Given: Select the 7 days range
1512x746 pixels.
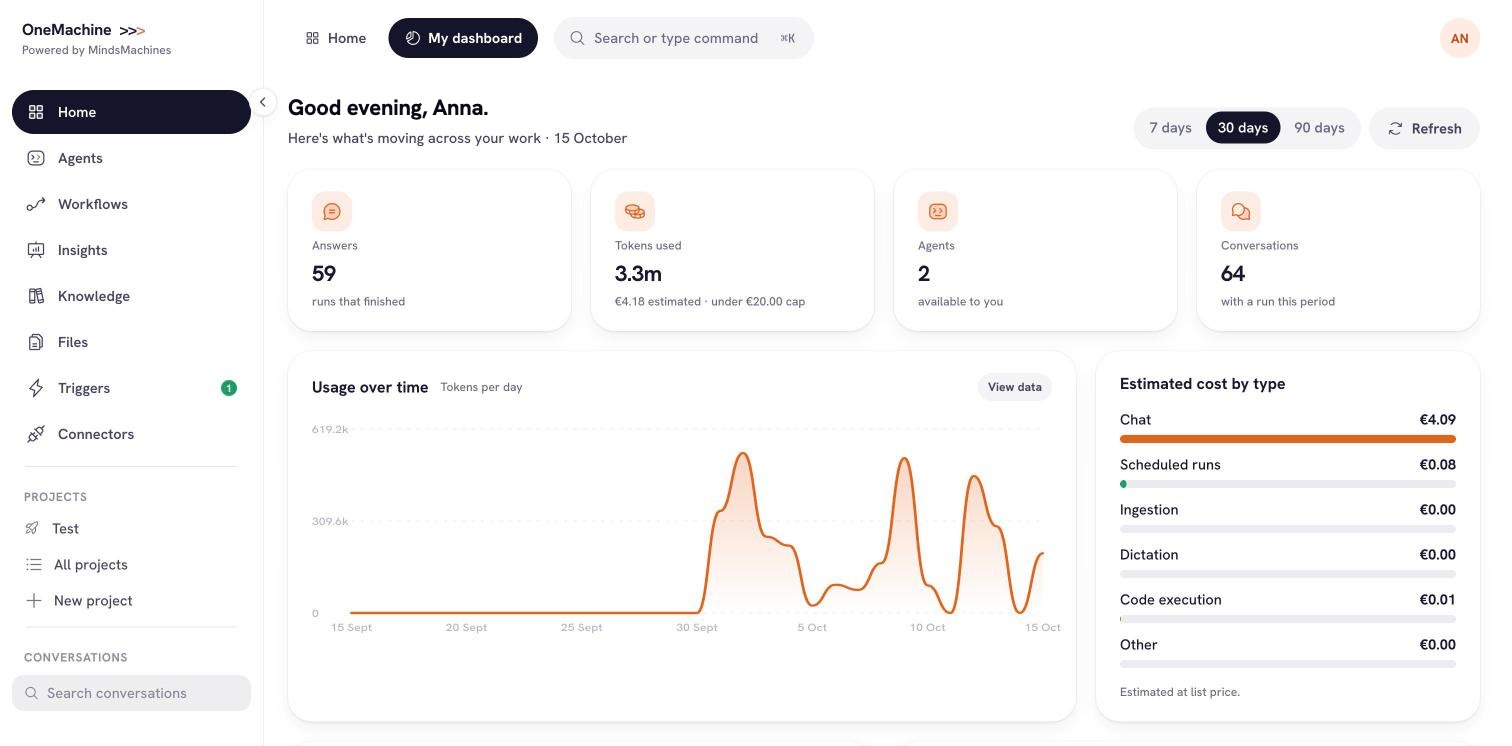Looking at the screenshot, I should click(x=1170, y=128).
